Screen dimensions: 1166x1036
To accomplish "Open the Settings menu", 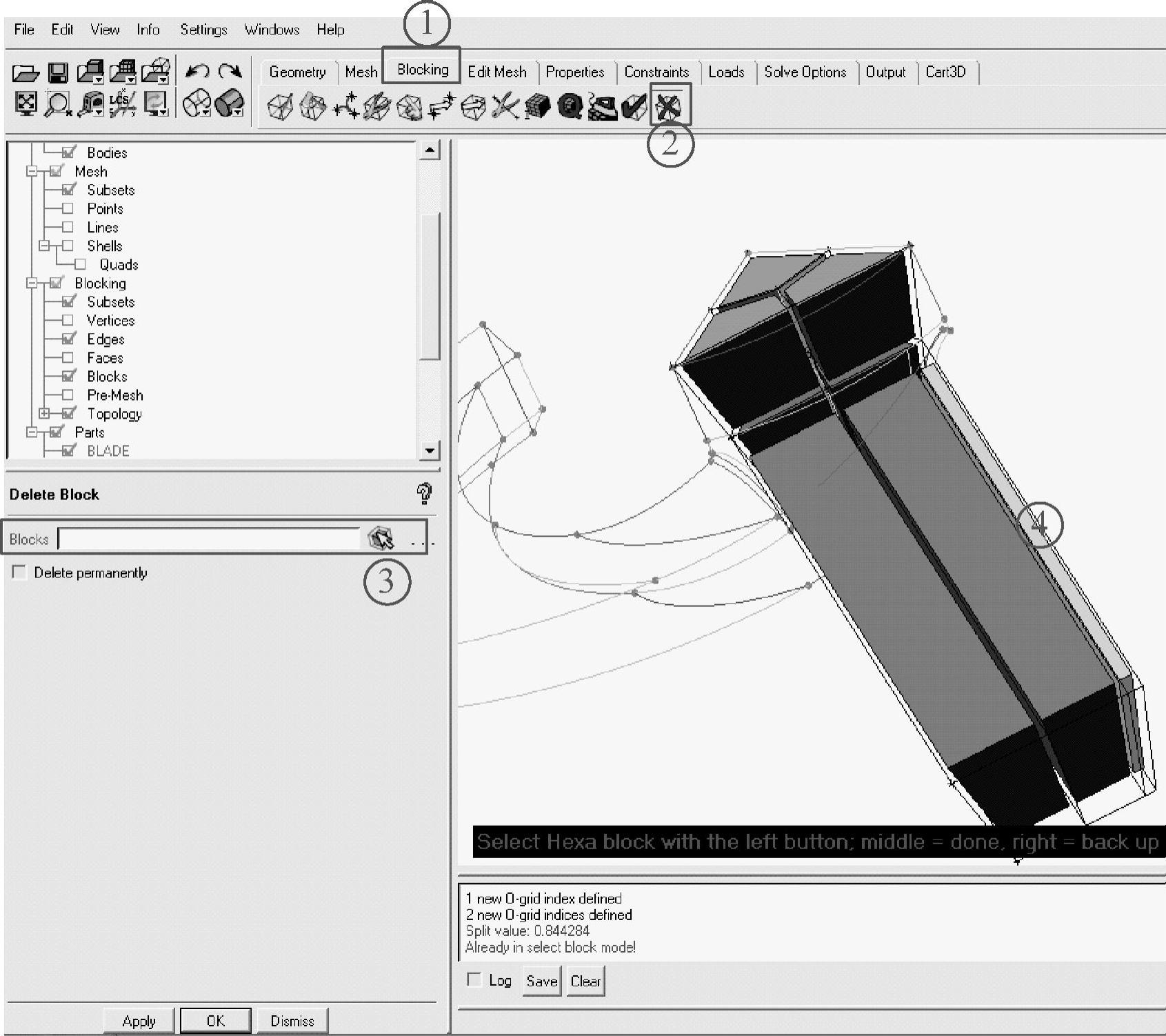I will [x=203, y=29].
